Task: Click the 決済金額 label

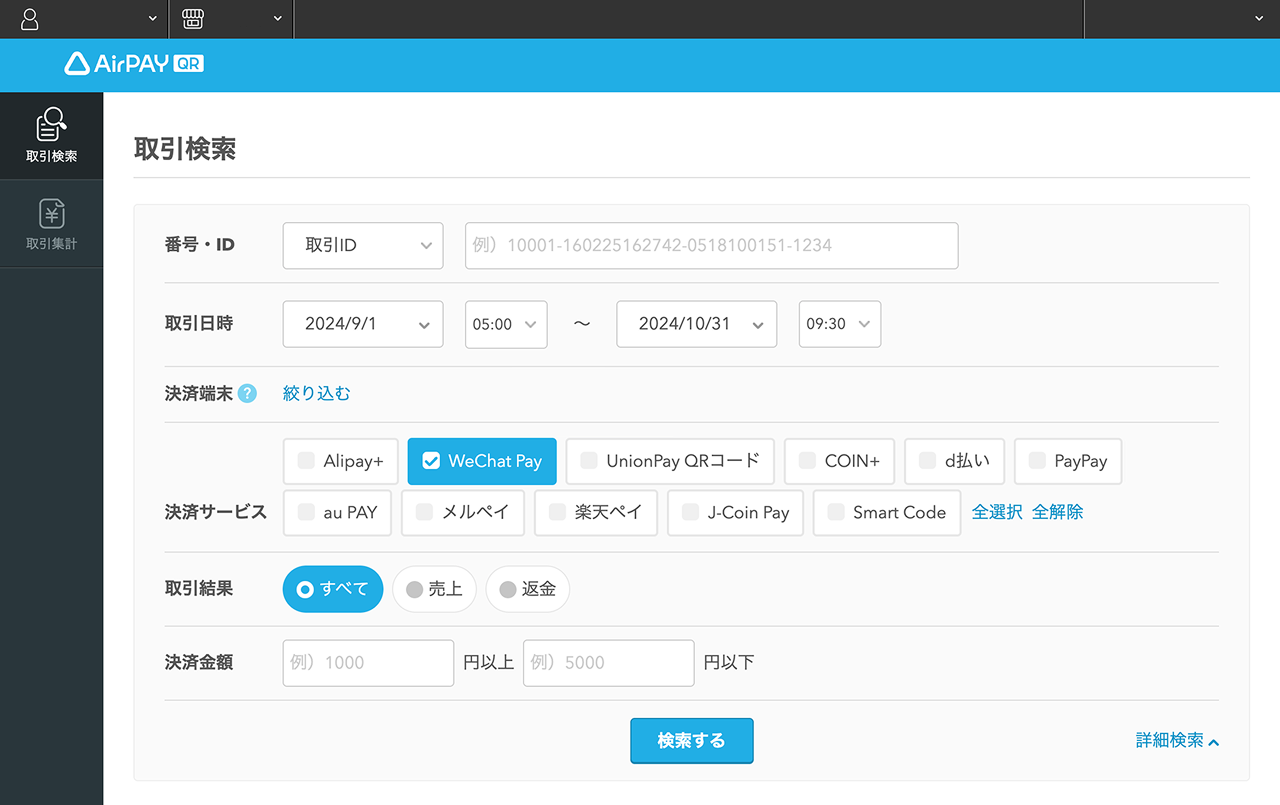Action: pyautogui.click(x=199, y=662)
